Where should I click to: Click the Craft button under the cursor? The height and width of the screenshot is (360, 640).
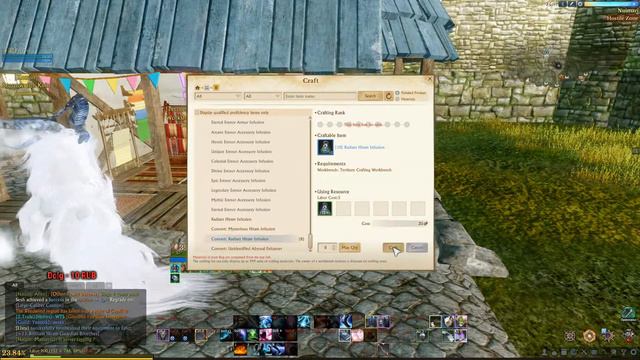393,247
